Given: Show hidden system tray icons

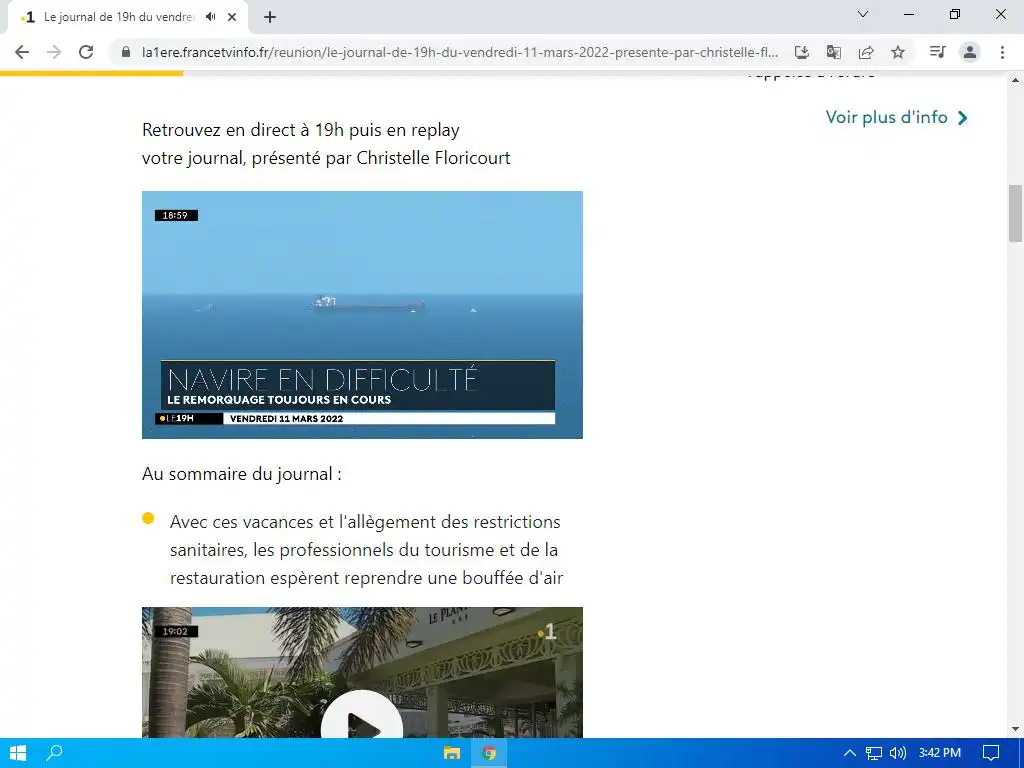Looking at the screenshot, I should (x=850, y=753).
